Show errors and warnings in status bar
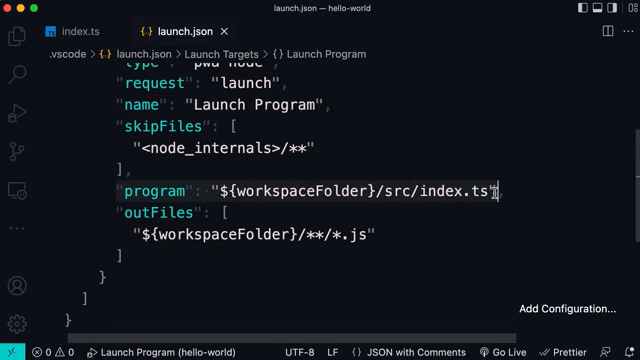This screenshot has height=360, width=640. point(53,352)
